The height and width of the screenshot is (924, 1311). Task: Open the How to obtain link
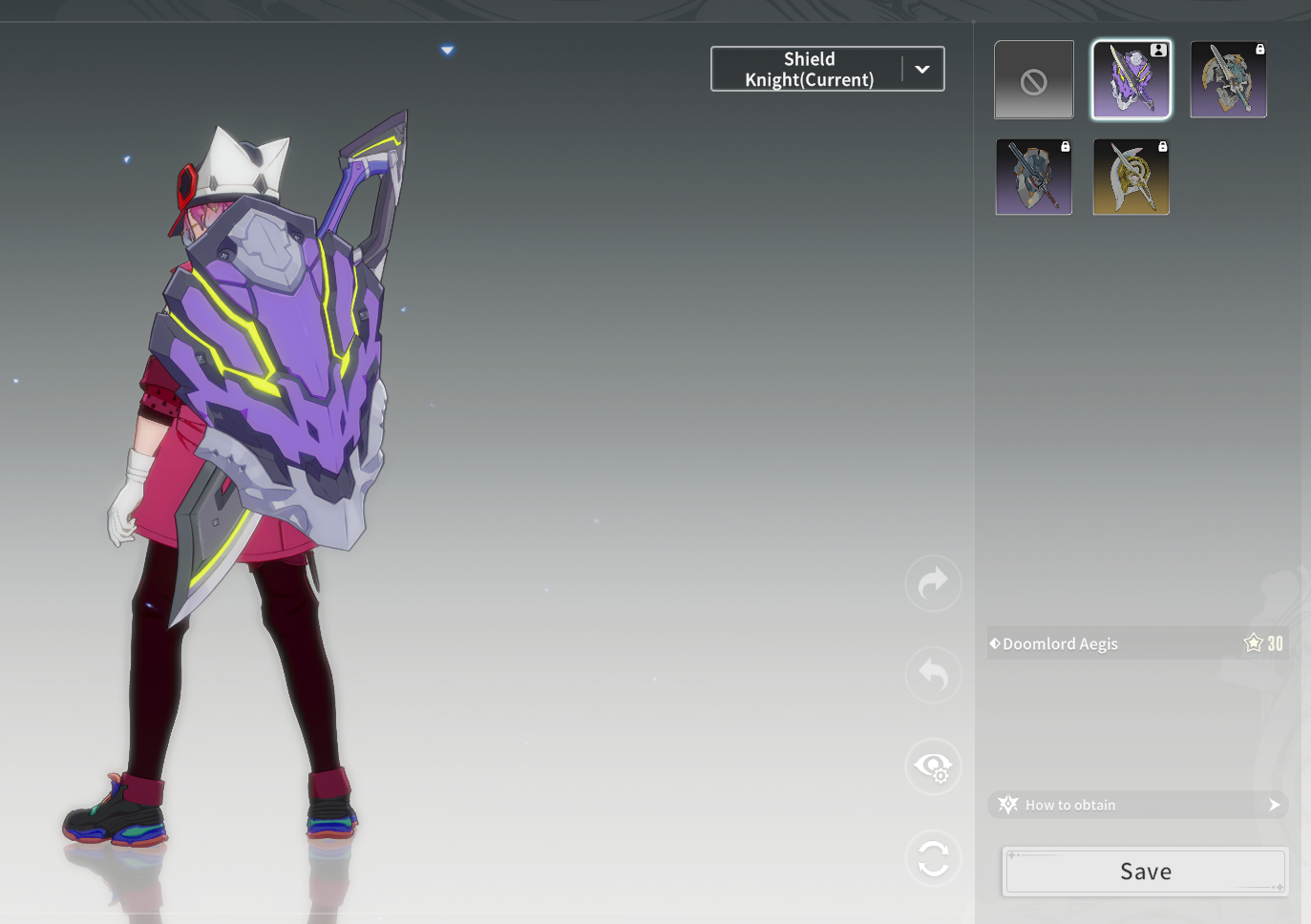tap(1138, 805)
